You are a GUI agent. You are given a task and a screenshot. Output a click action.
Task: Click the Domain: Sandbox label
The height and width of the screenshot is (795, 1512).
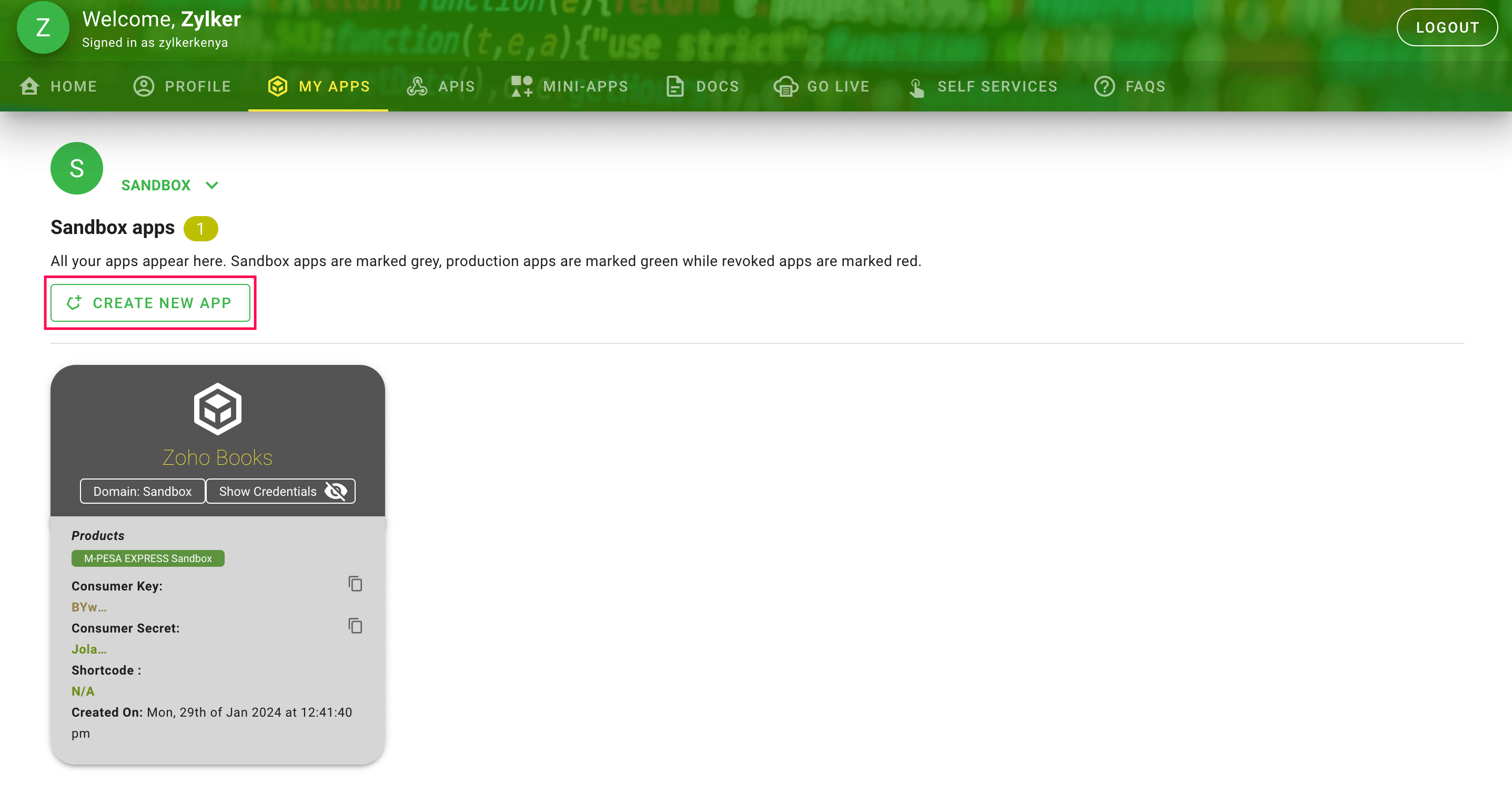tap(142, 491)
